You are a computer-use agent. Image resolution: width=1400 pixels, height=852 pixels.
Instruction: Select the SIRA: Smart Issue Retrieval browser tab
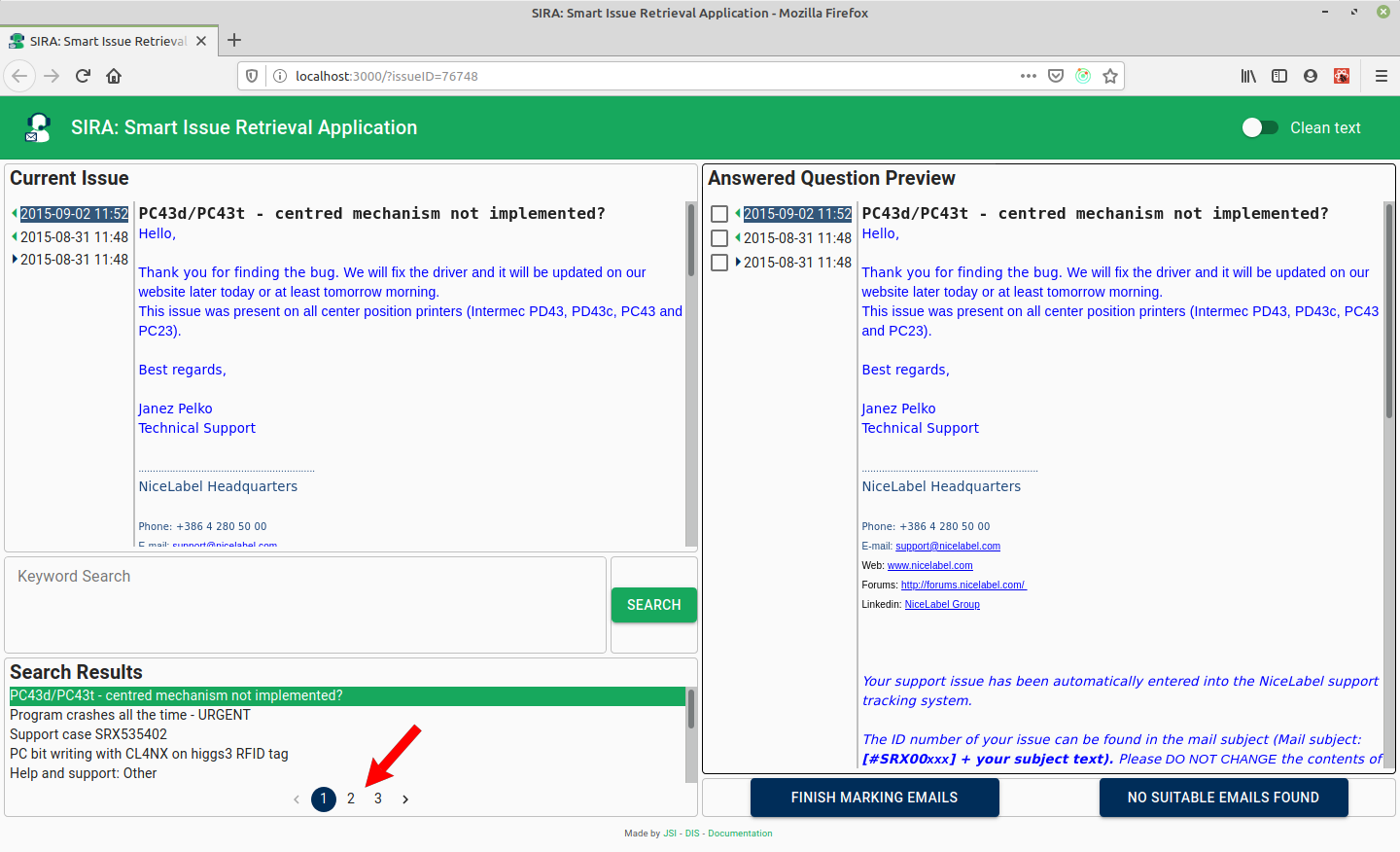[107, 40]
